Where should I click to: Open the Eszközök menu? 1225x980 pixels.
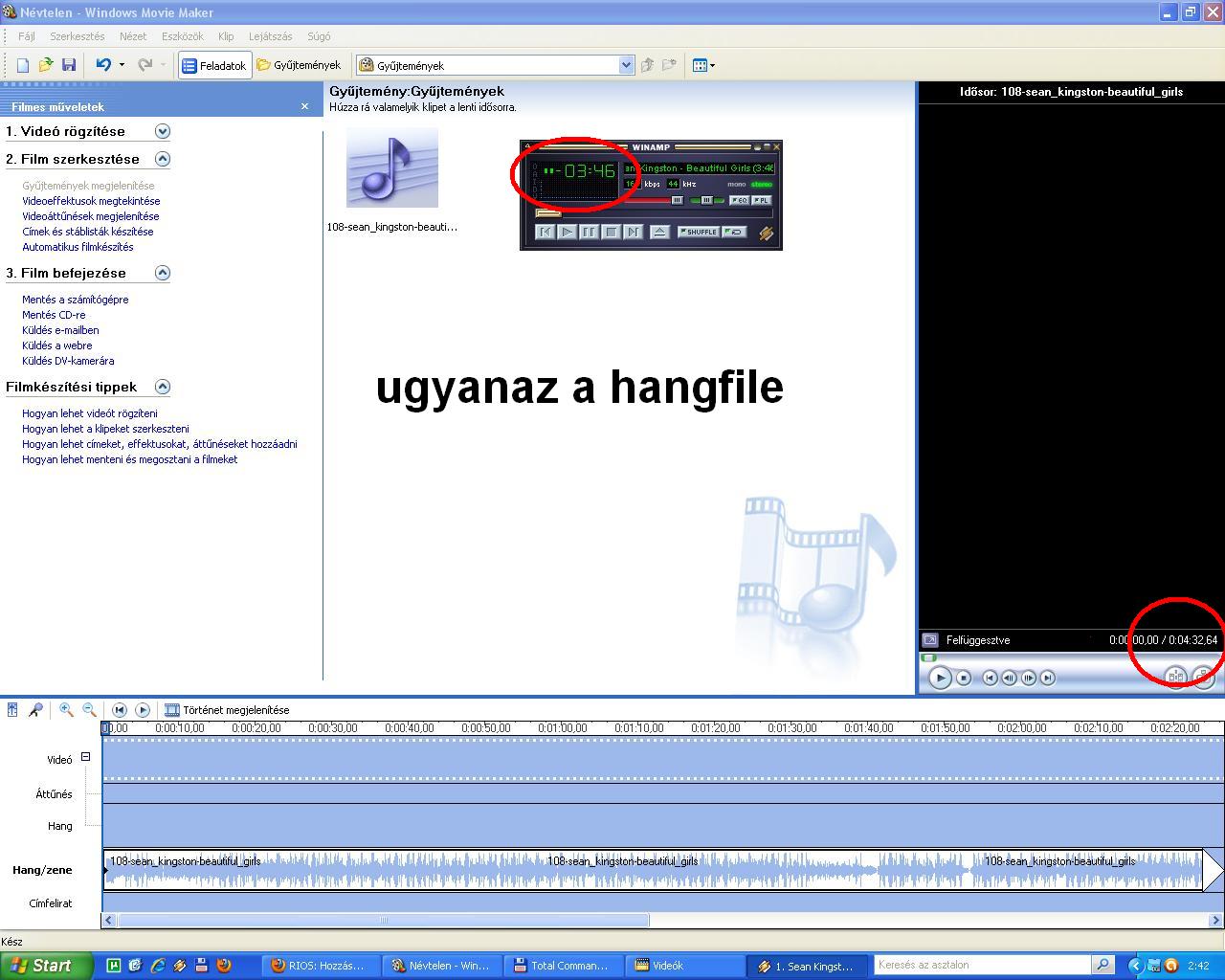click(x=183, y=36)
